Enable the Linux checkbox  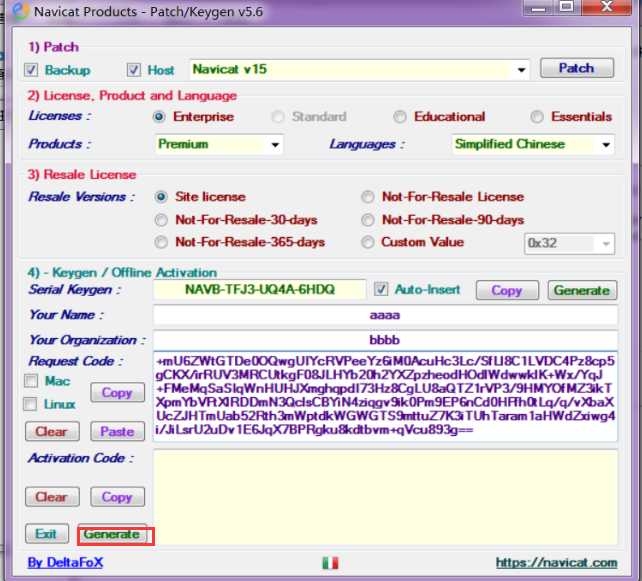(30, 404)
